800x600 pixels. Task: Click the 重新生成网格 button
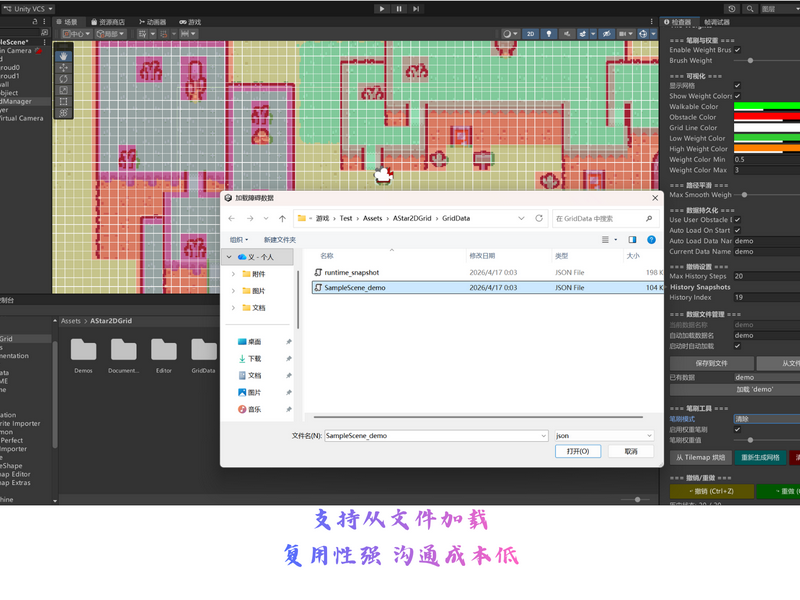760,458
